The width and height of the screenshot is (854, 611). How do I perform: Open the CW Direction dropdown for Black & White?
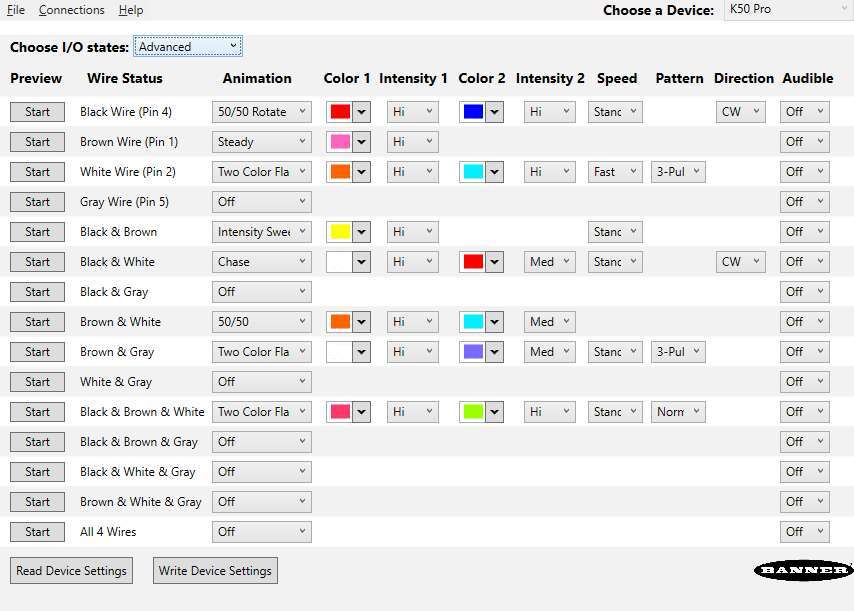pyautogui.click(x=740, y=261)
